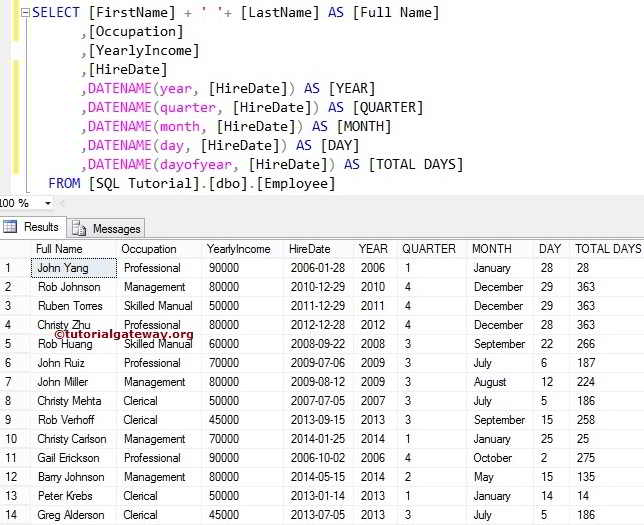Screen dimensions: 644x525
Task: Select the DAY column header
Action: click(x=550, y=249)
